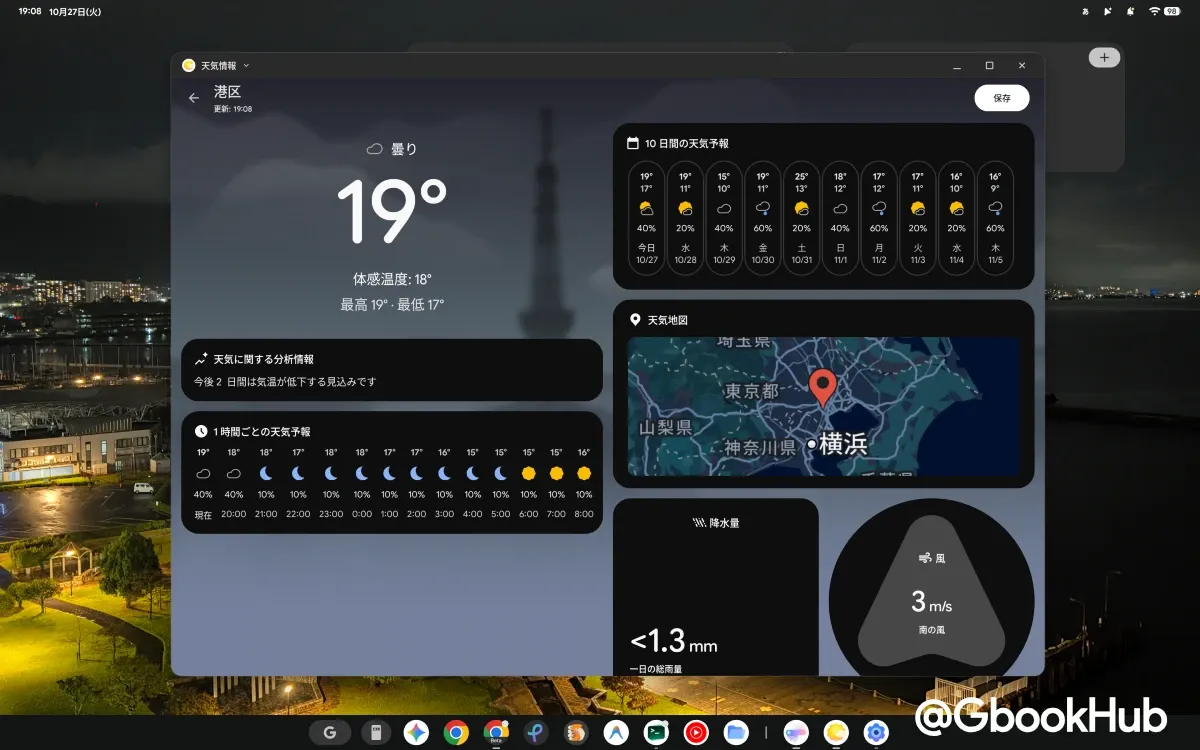Select the 火 11/3 forecast day
Image resolution: width=1200 pixels, height=750 pixels.
click(x=918, y=218)
